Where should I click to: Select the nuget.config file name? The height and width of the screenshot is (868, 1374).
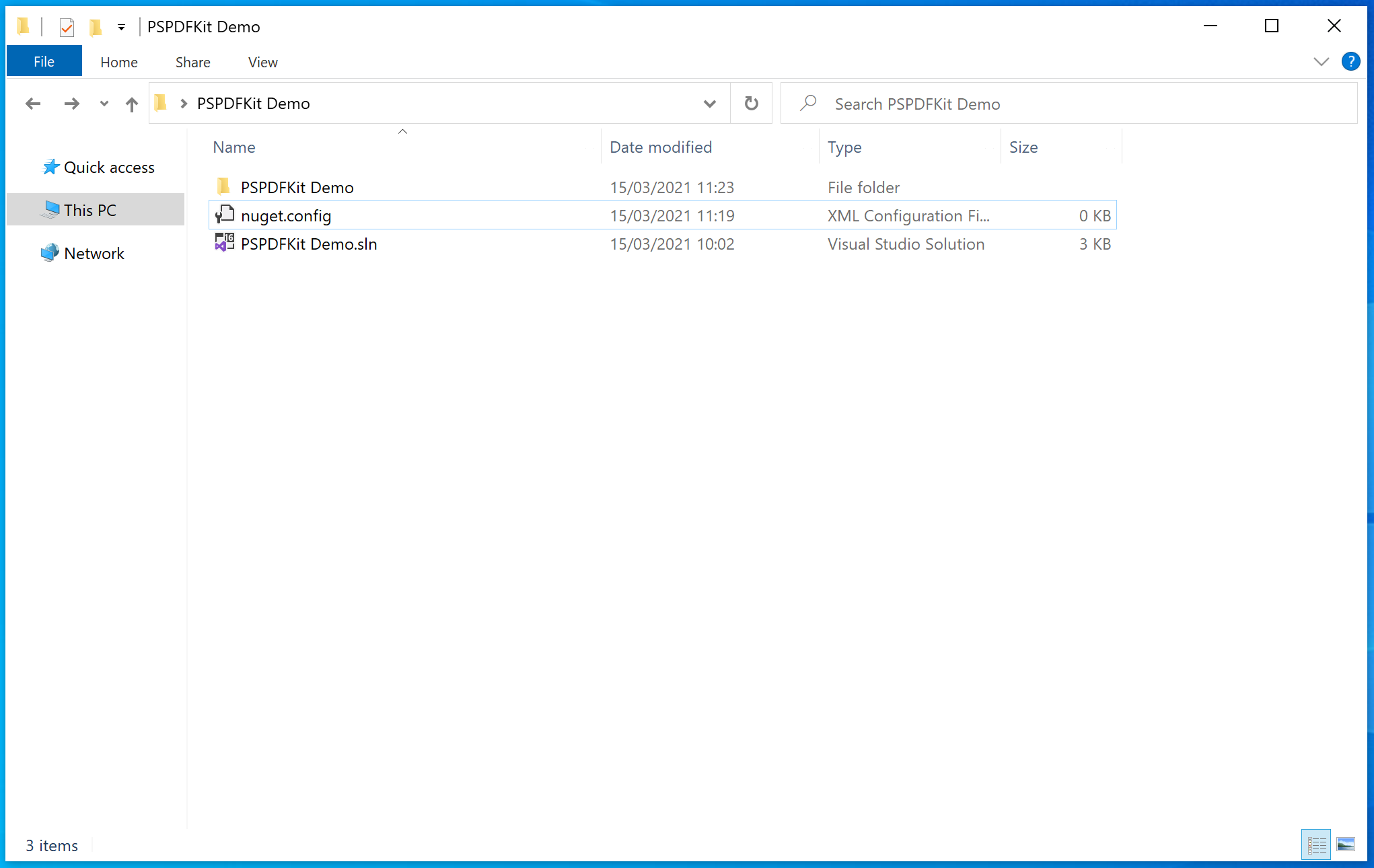286,216
